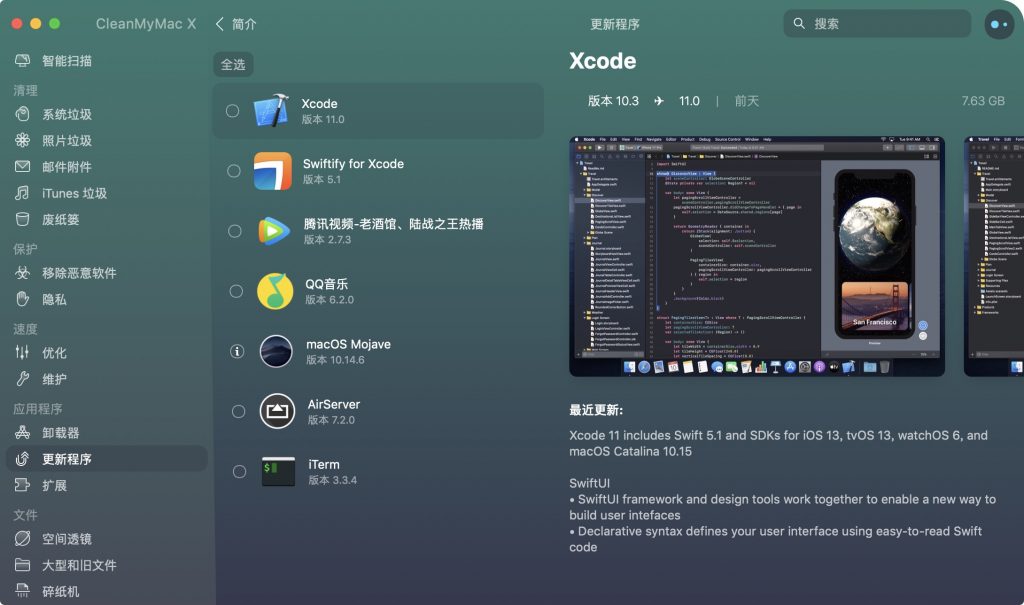
Task: Click the 前天 date label
Action: click(746, 101)
